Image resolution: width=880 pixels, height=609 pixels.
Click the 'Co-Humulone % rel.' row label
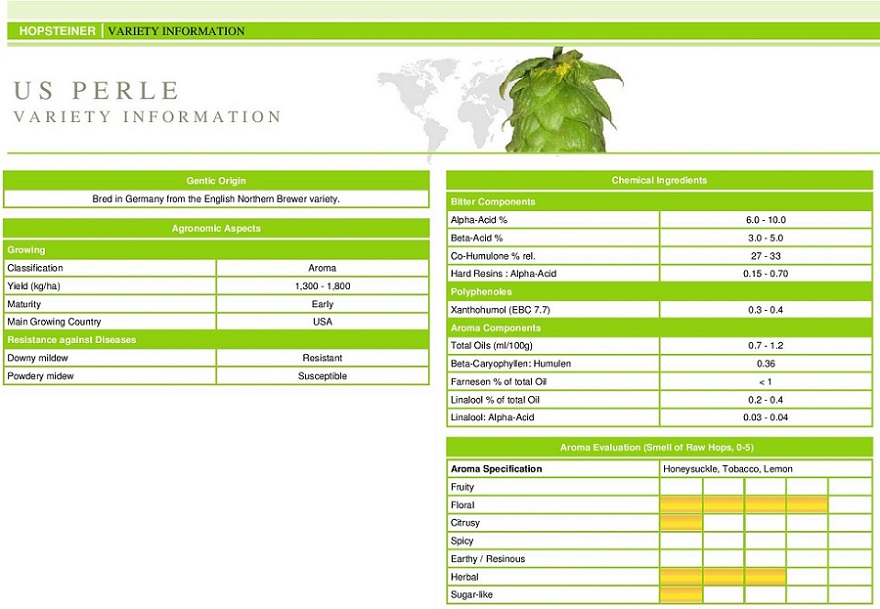pos(493,255)
